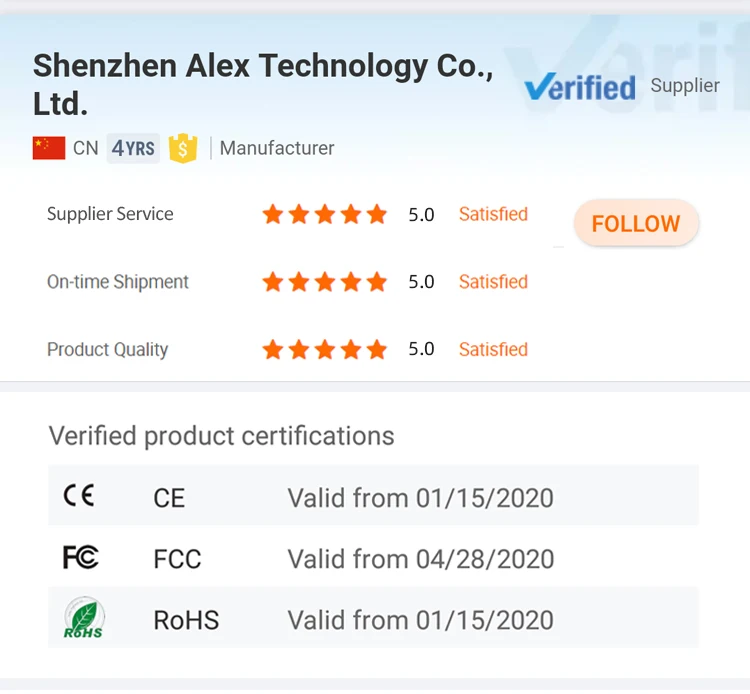Click the 4YRS badge
750x694 pixels.
[133, 148]
